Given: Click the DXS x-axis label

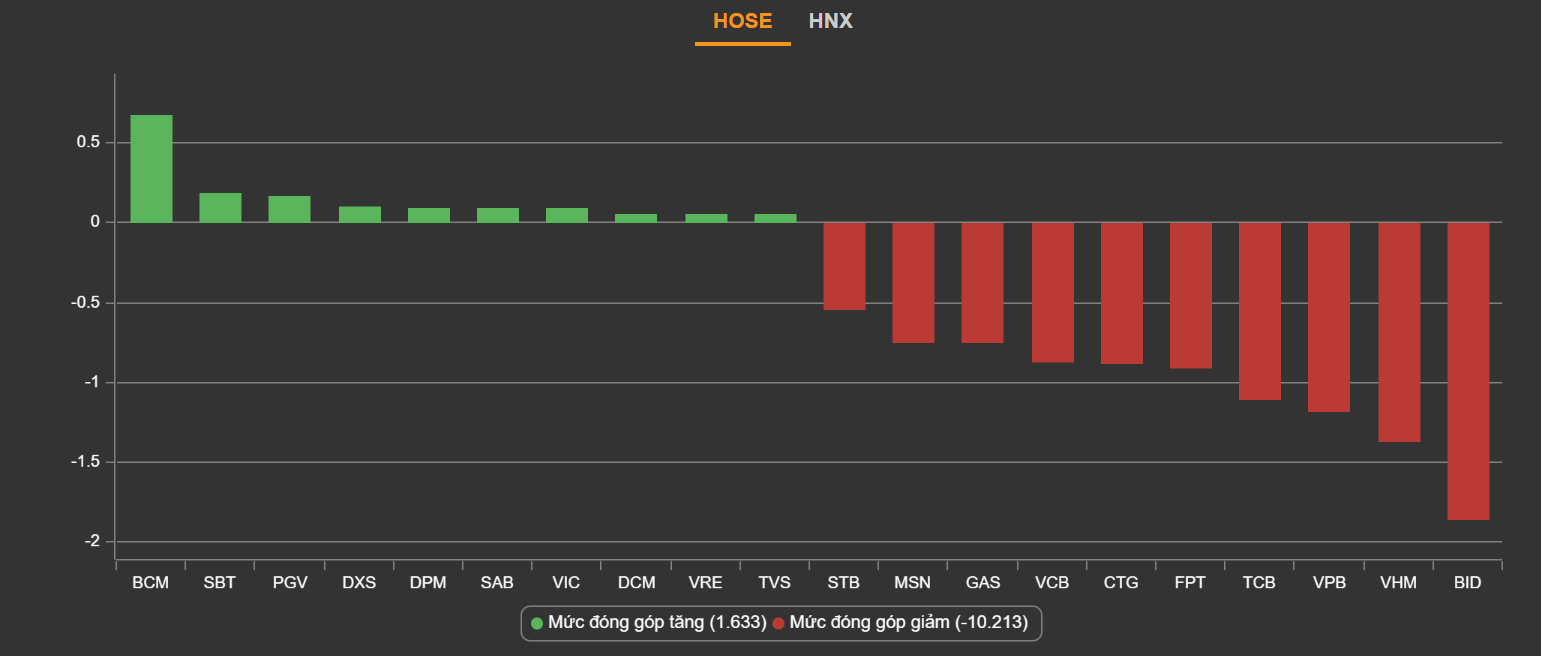Looking at the screenshot, I should (359, 583).
